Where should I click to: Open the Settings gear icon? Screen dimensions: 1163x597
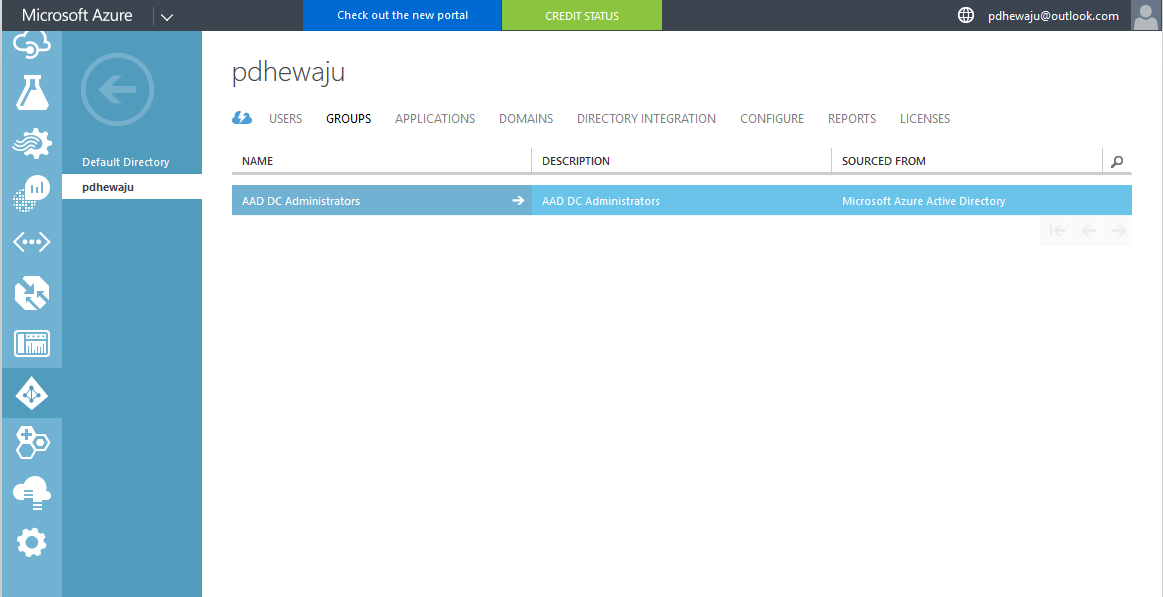pos(32,544)
